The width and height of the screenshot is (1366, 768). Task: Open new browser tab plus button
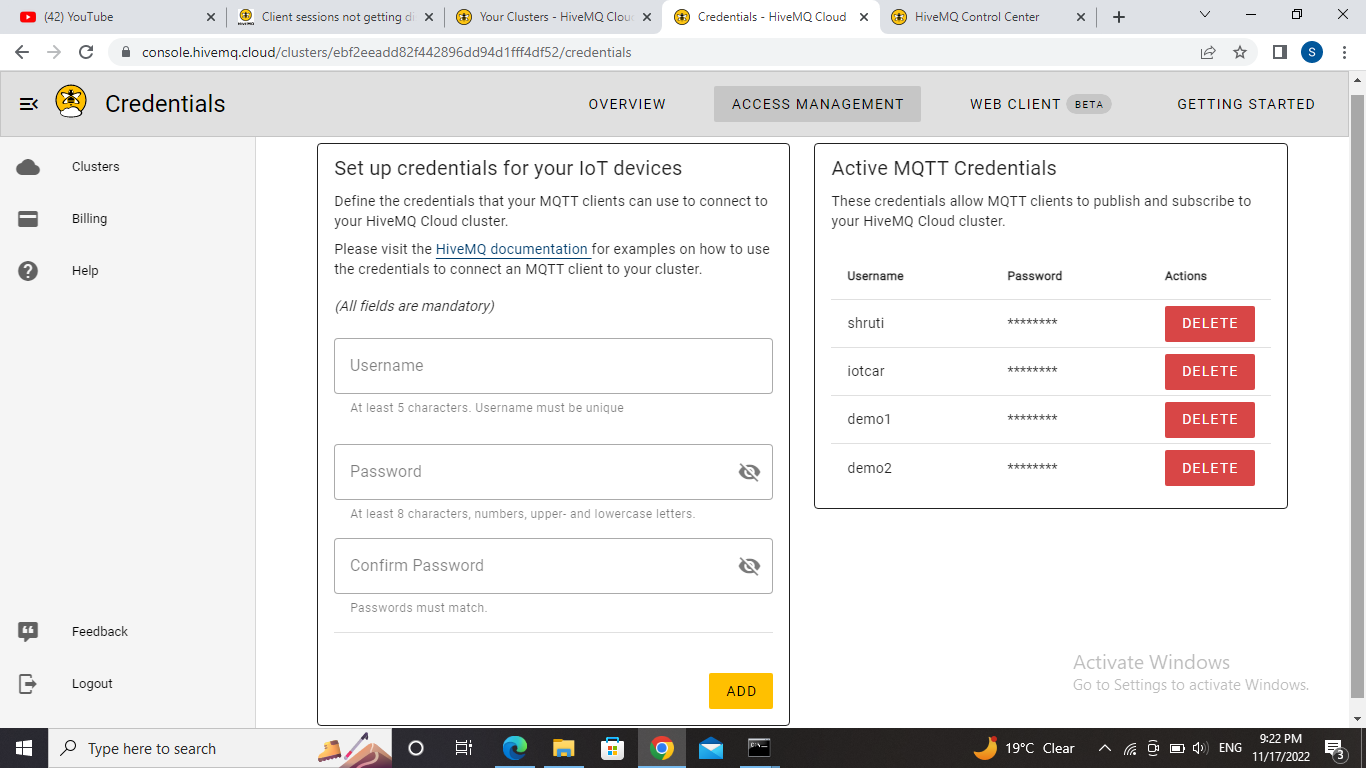click(x=1119, y=17)
